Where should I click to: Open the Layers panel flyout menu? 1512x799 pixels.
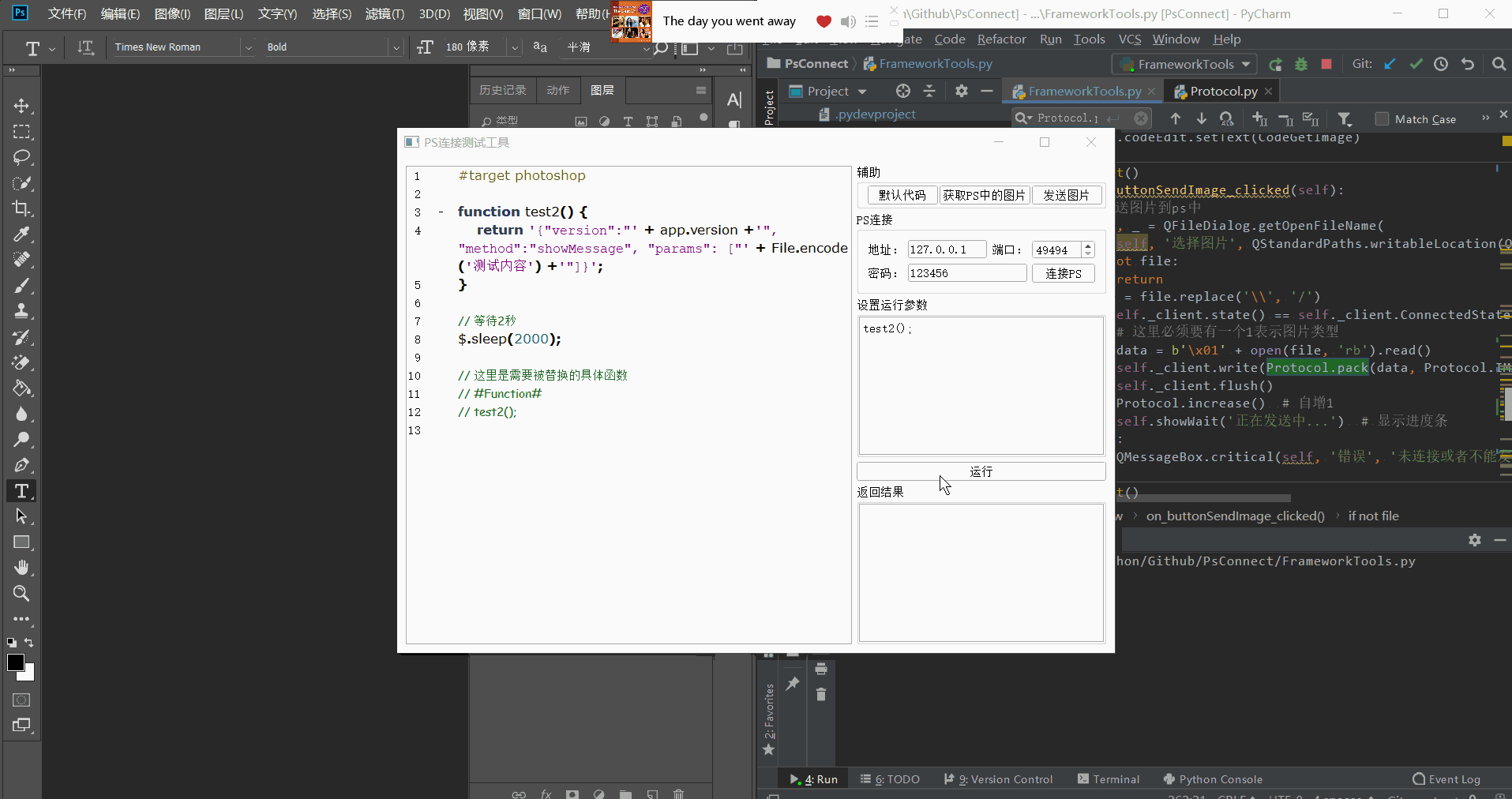pyautogui.click(x=700, y=90)
